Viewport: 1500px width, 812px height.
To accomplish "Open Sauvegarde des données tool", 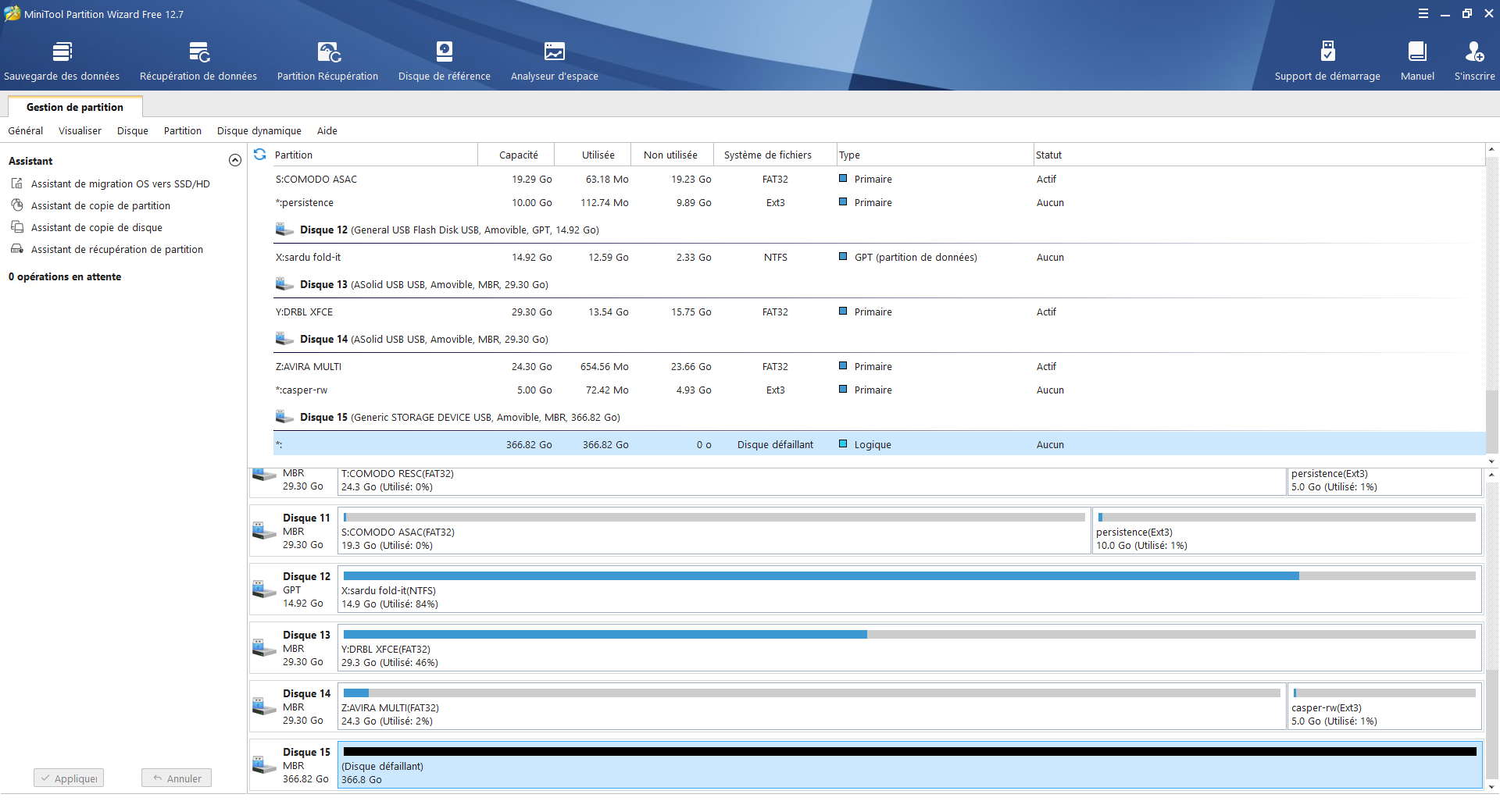I will (62, 61).
